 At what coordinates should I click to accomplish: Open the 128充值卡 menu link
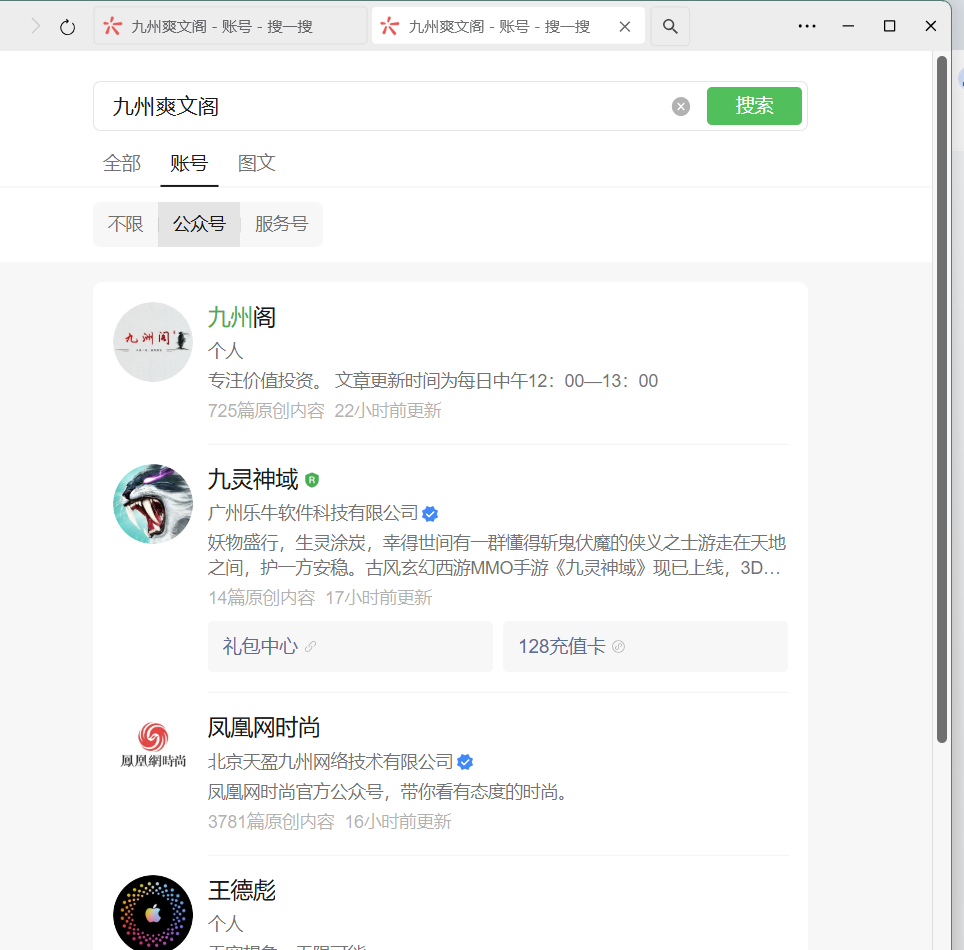pos(646,646)
